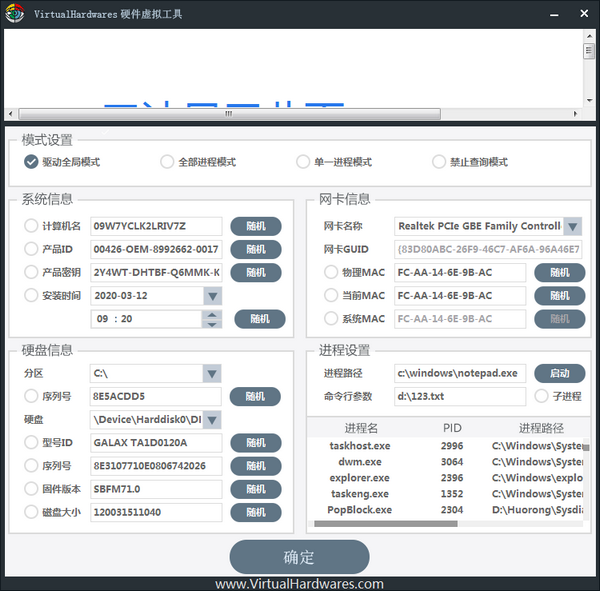Image resolution: width=600 pixels, height=591 pixels.
Task: Increase install time using stepper up arrow
Action: click(211, 314)
